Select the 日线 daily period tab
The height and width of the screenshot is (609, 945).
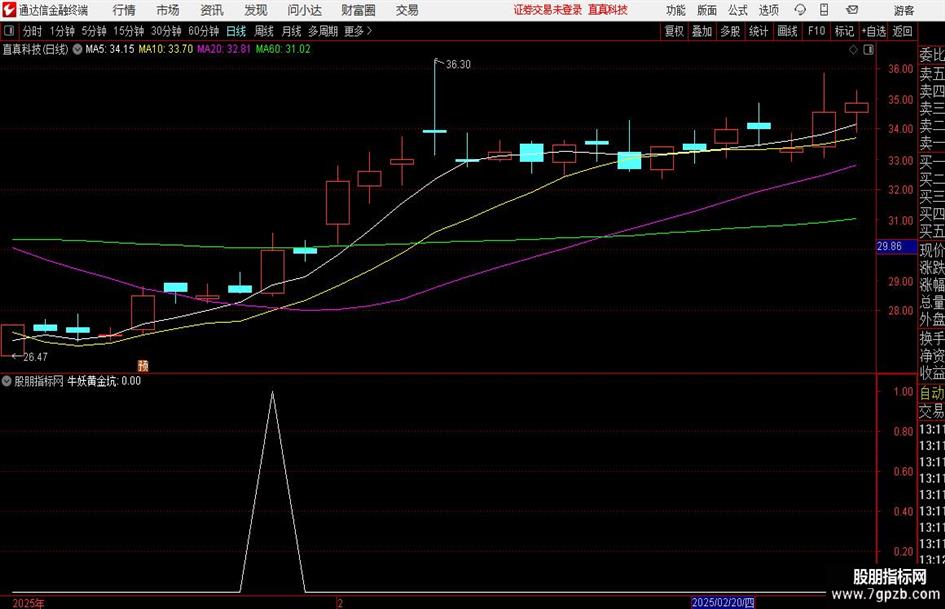point(236,31)
